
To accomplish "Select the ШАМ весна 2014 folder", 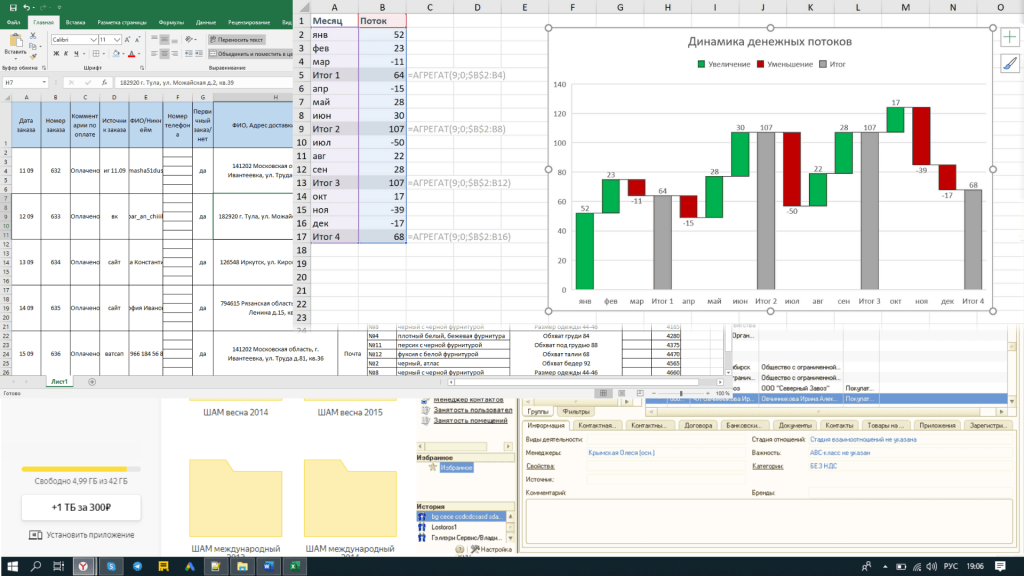I will coord(236,411).
